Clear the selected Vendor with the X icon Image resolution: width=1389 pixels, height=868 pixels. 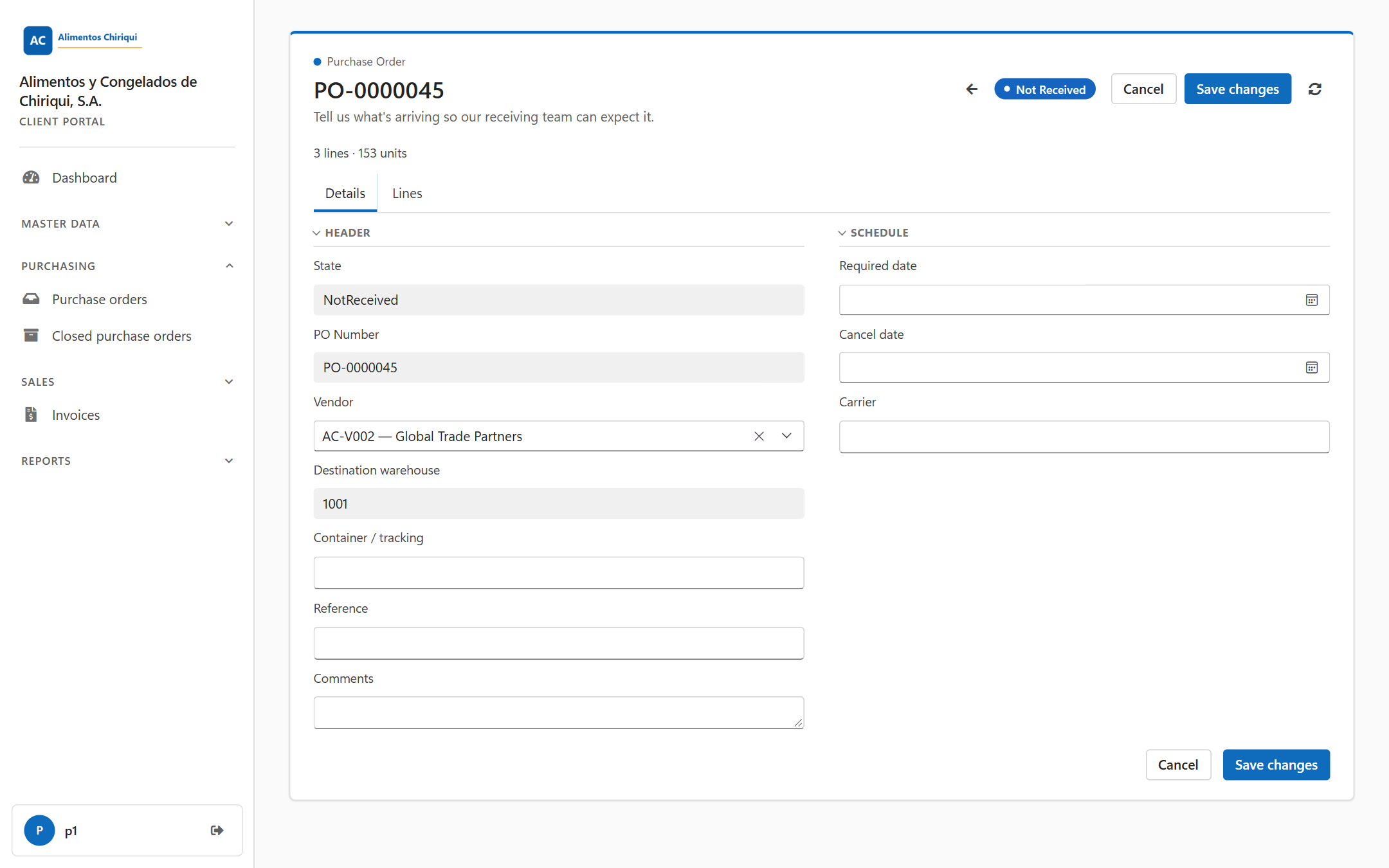pos(759,436)
